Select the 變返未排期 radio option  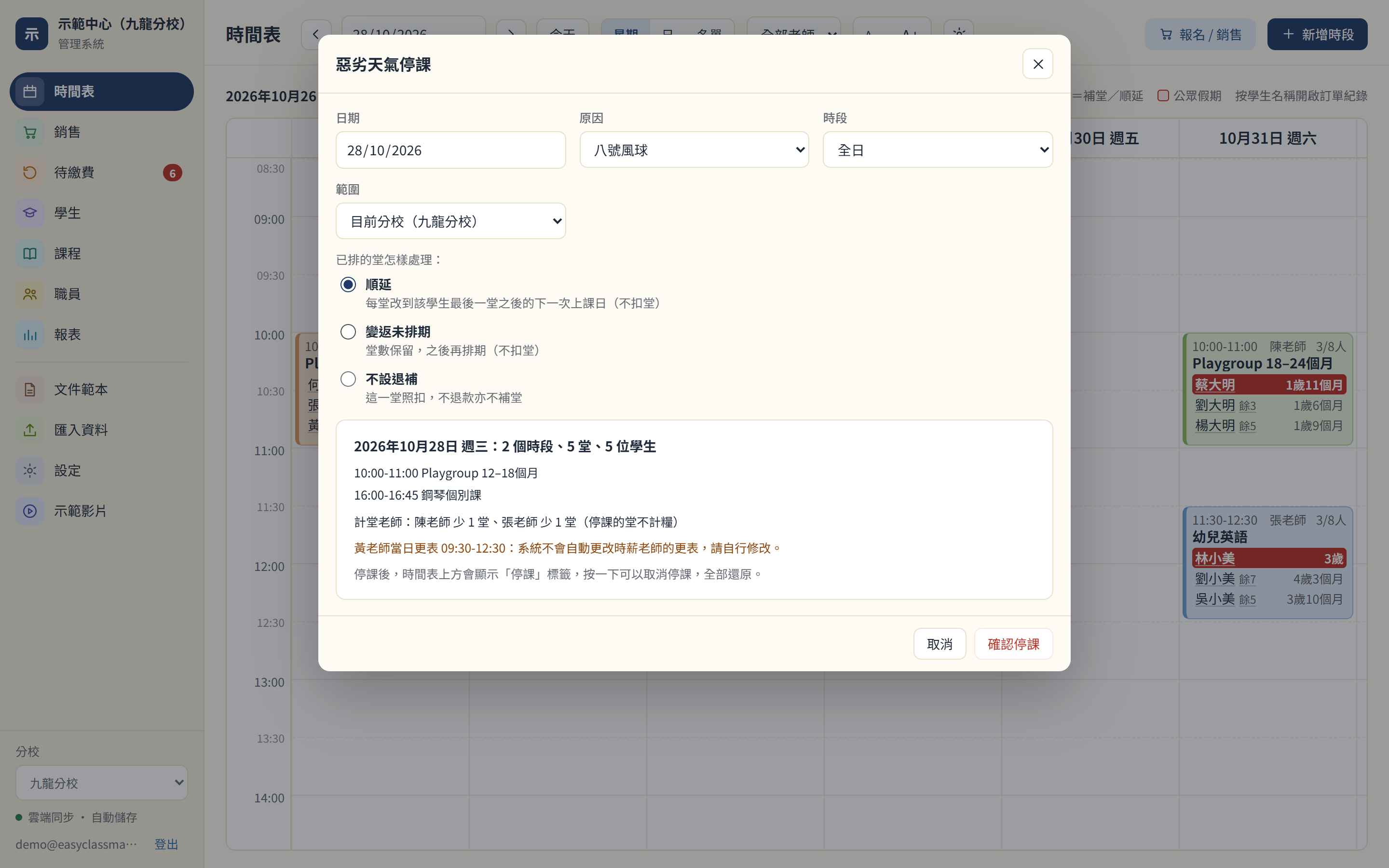348,332
